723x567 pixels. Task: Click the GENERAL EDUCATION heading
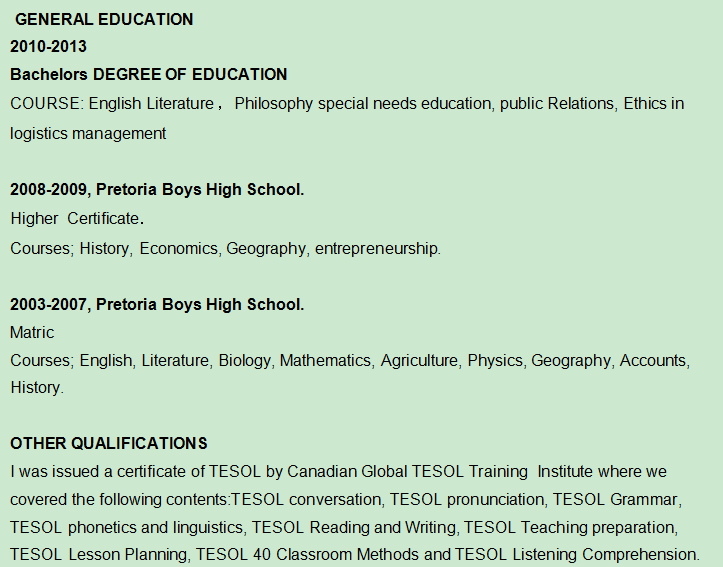point(104,20)
